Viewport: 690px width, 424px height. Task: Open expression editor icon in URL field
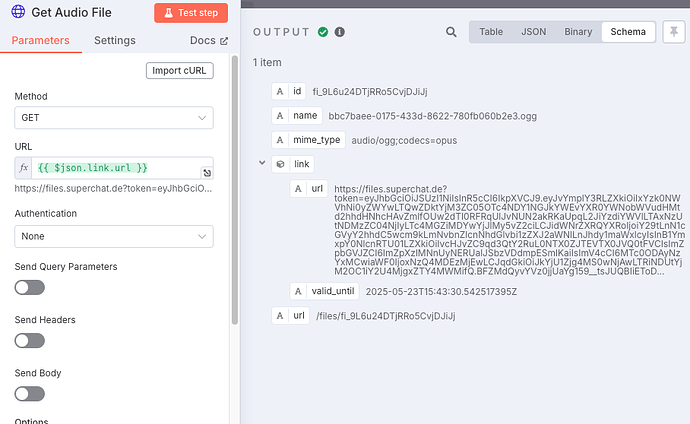[x=207, y=173]
